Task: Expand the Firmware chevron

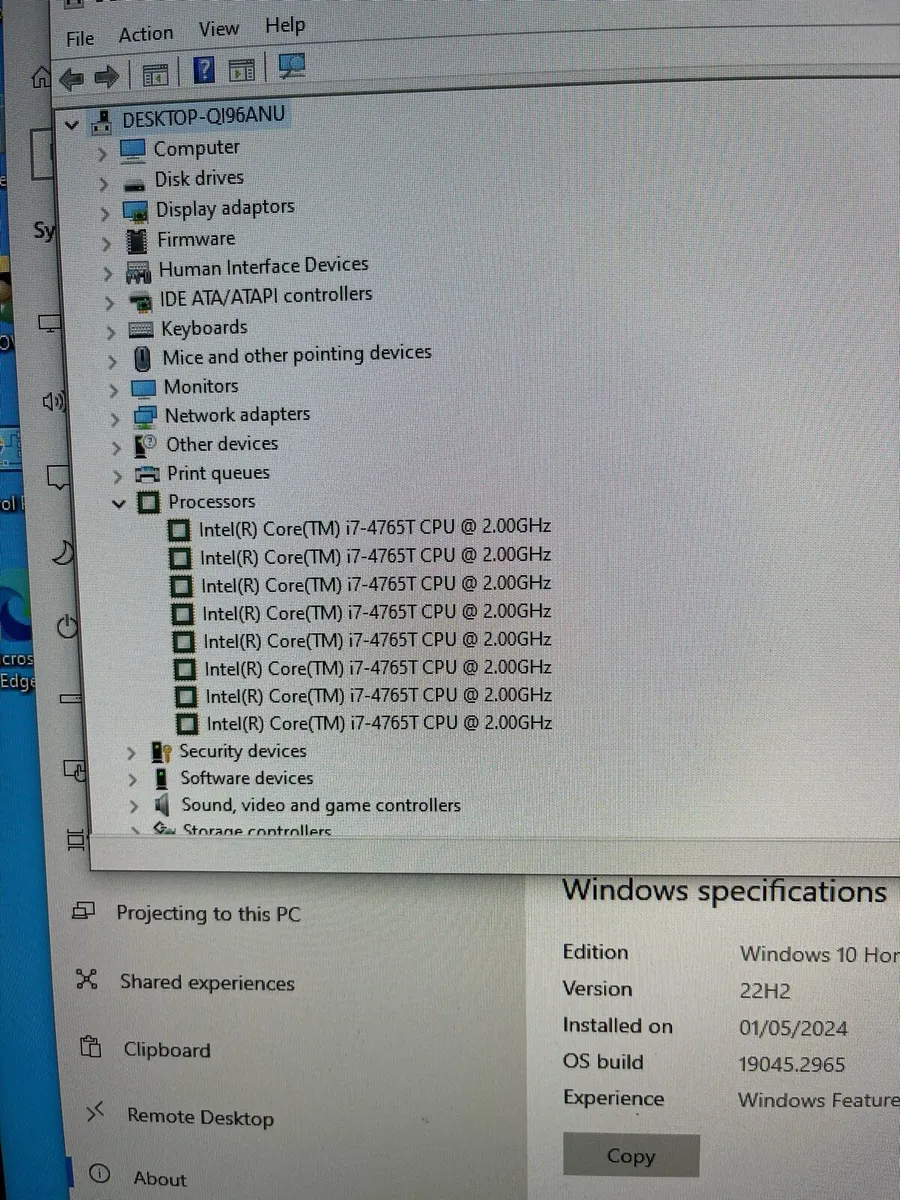Action: (107, 244)
